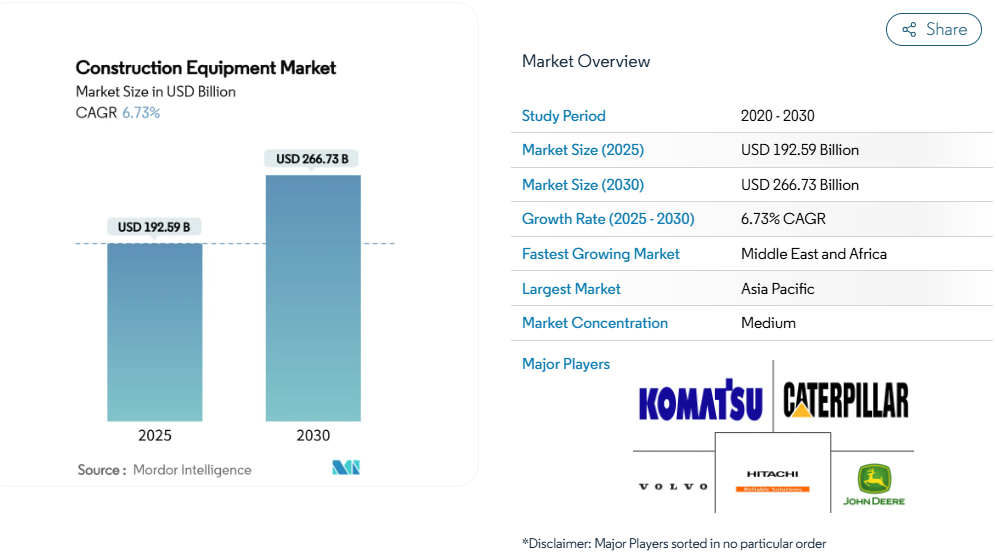Click the Market Concentration label

point(595,323)
